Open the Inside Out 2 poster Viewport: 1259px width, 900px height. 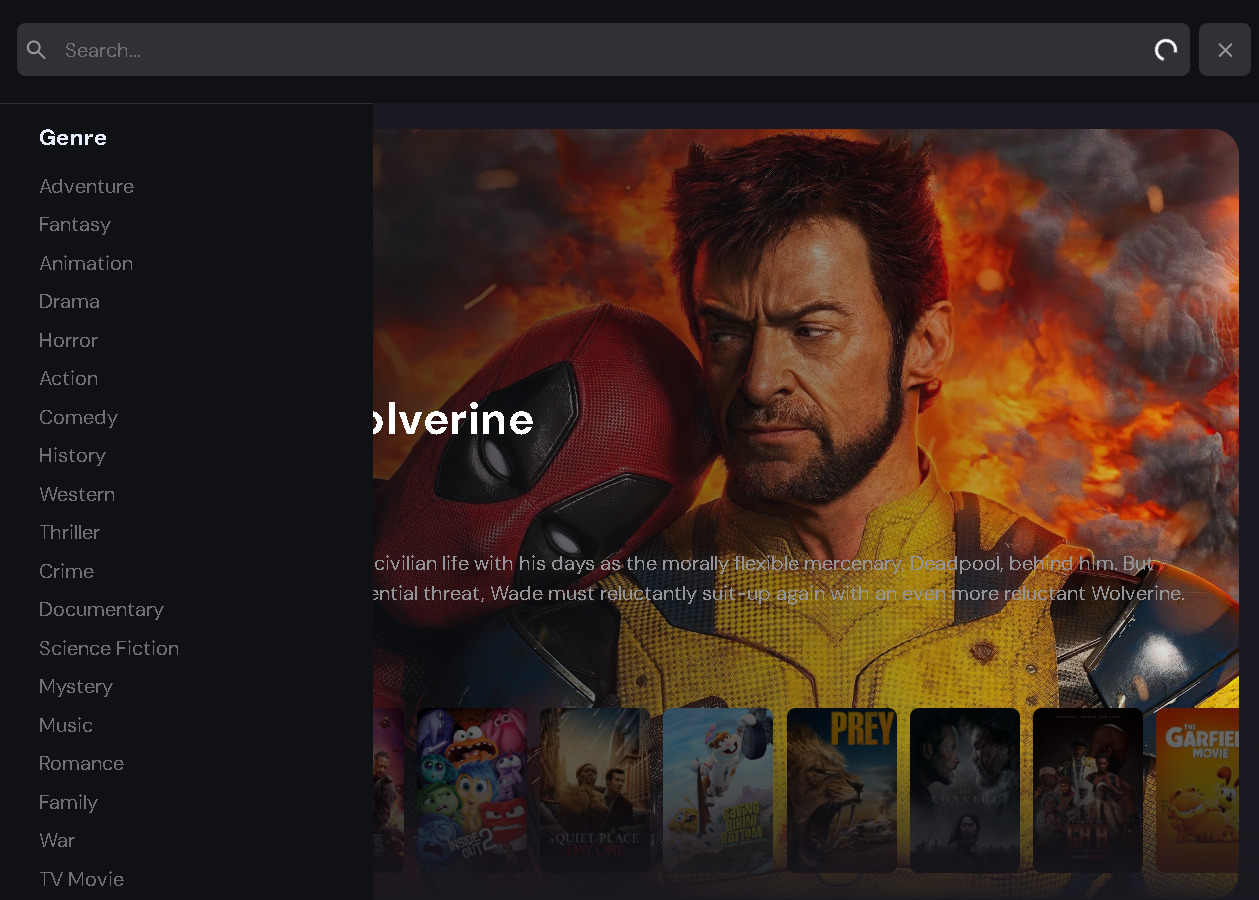pos(472,790)
